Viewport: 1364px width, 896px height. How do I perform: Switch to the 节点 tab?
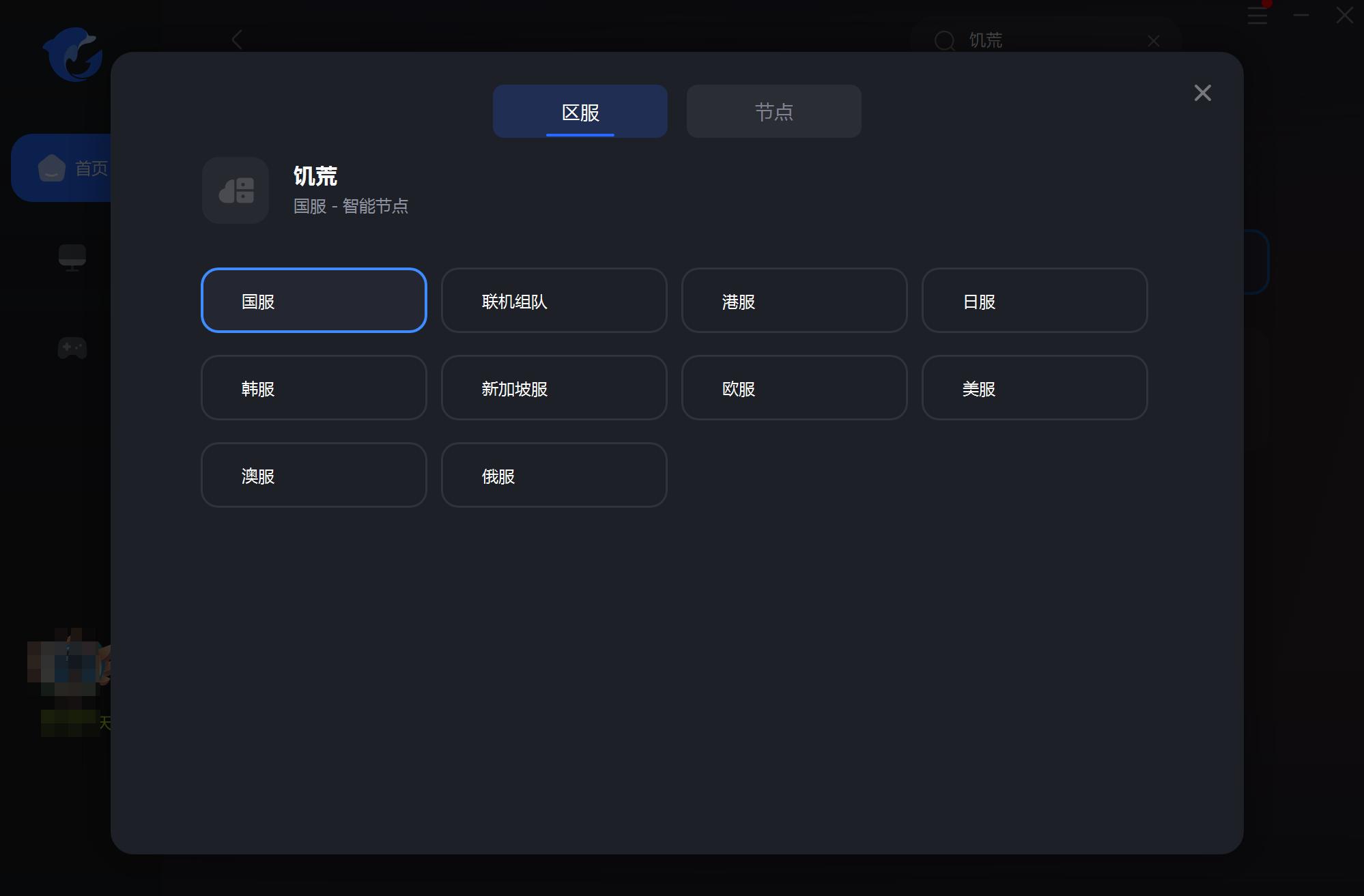[x=773, y=111]
